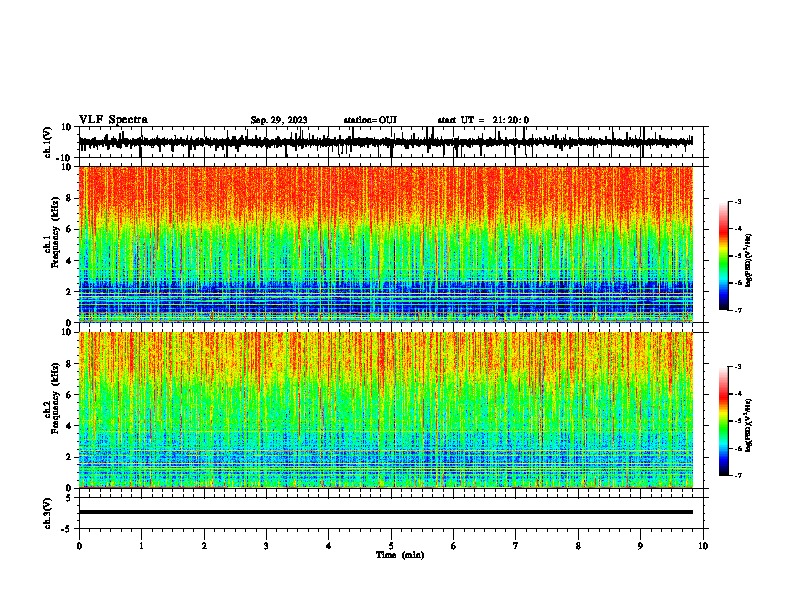
Task: Click the ch.2 spectrogram color scale bar
Action: coord(724,421)
